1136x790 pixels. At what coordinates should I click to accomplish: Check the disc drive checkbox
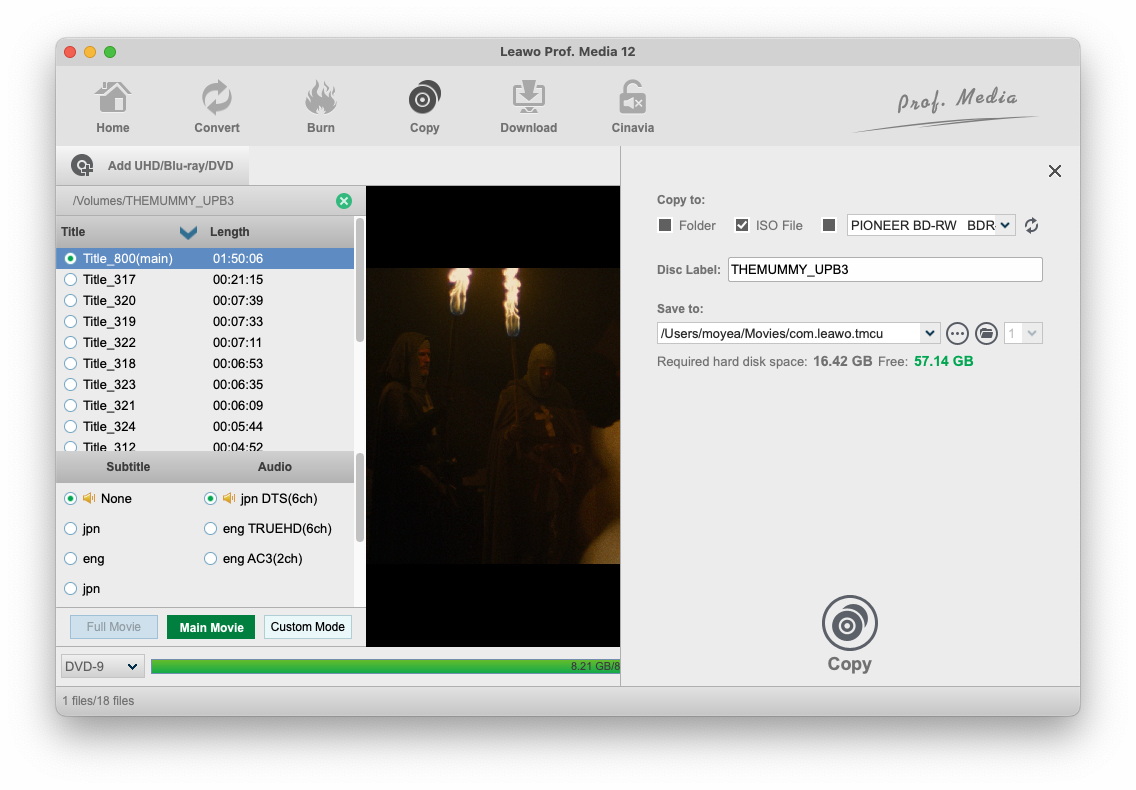click(829, 225)
